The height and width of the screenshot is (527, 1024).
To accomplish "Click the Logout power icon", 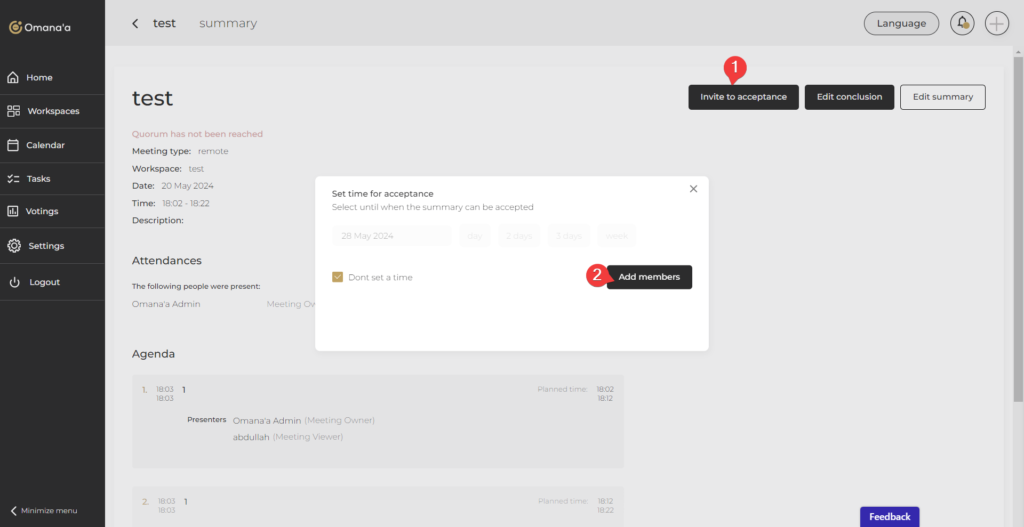I will click(14, 283).
